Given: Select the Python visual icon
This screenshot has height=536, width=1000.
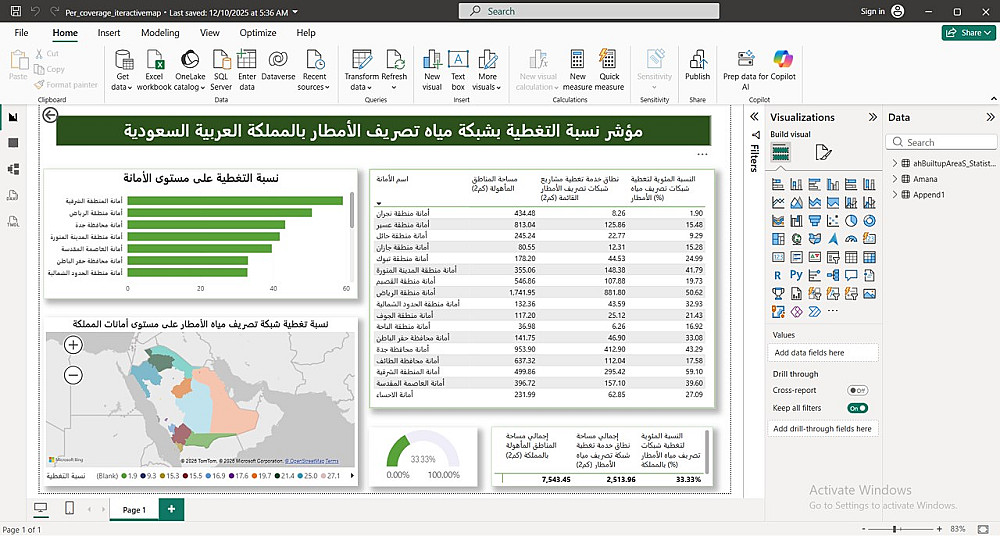Looking at the screenshot, I should 797,275.
